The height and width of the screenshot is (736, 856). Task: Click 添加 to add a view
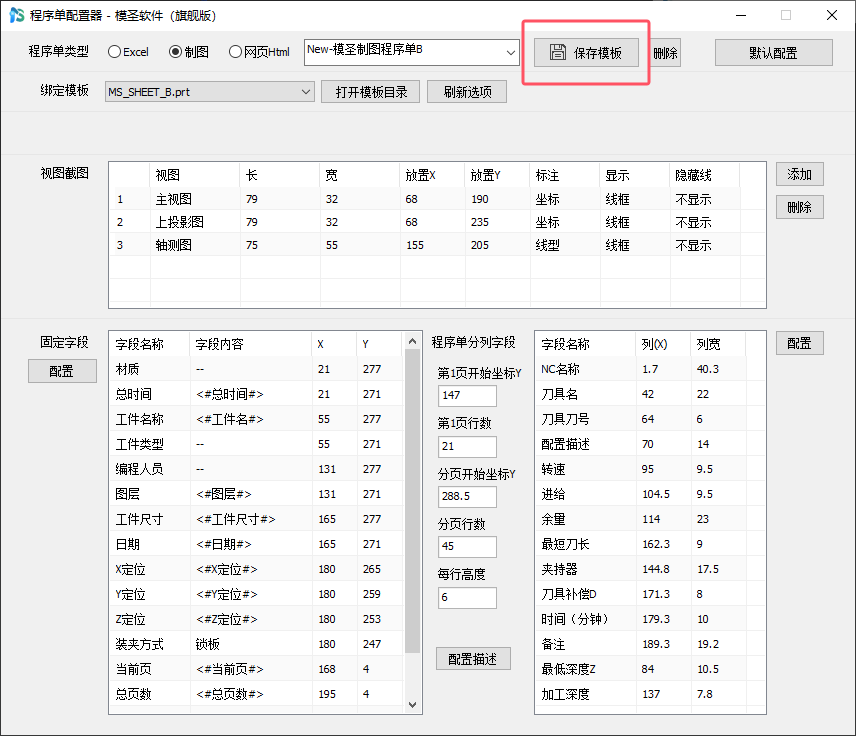(799, 174)
